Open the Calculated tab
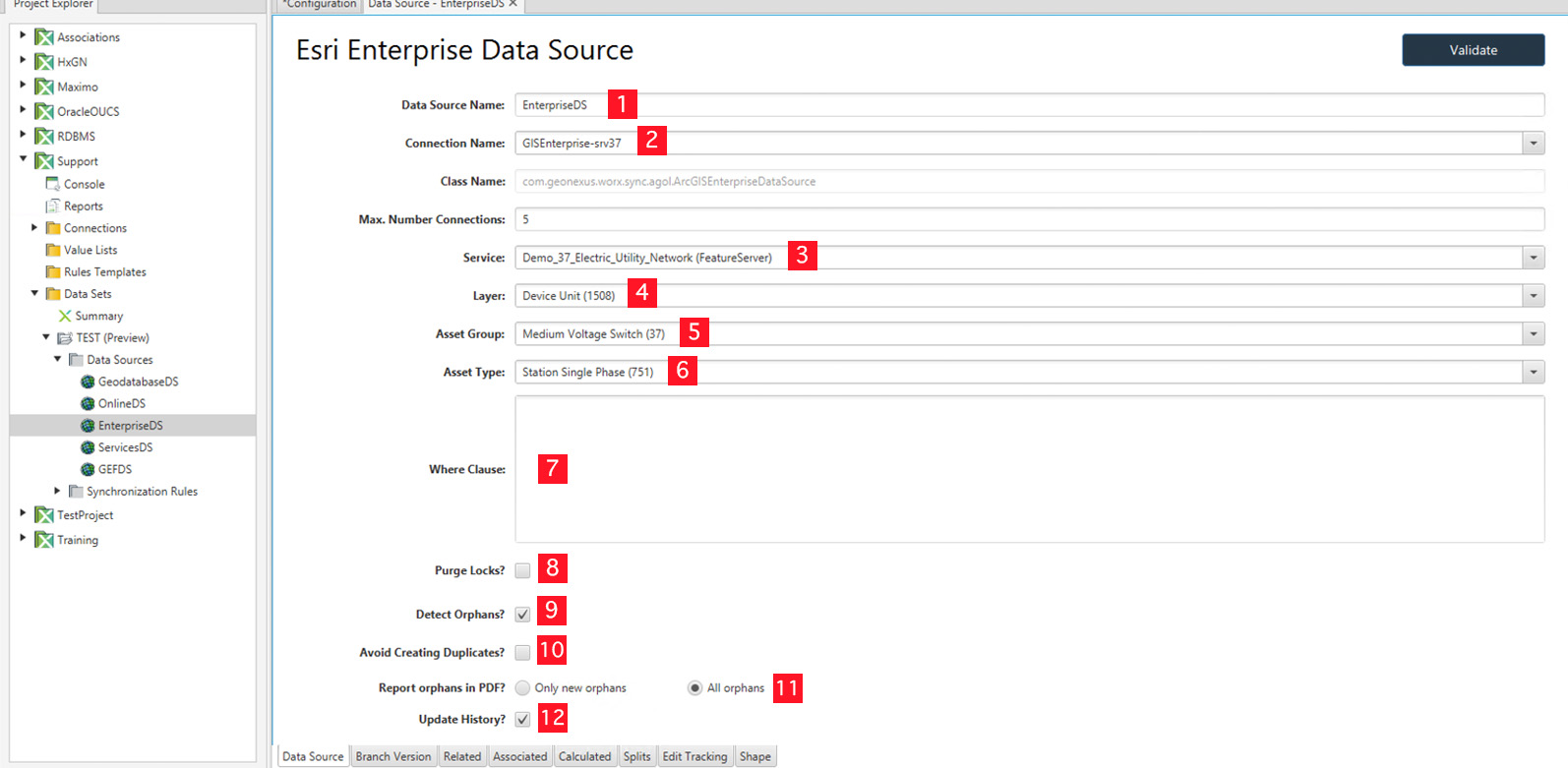The width and height of the screenshot is (1568, 768). (585, 756)
